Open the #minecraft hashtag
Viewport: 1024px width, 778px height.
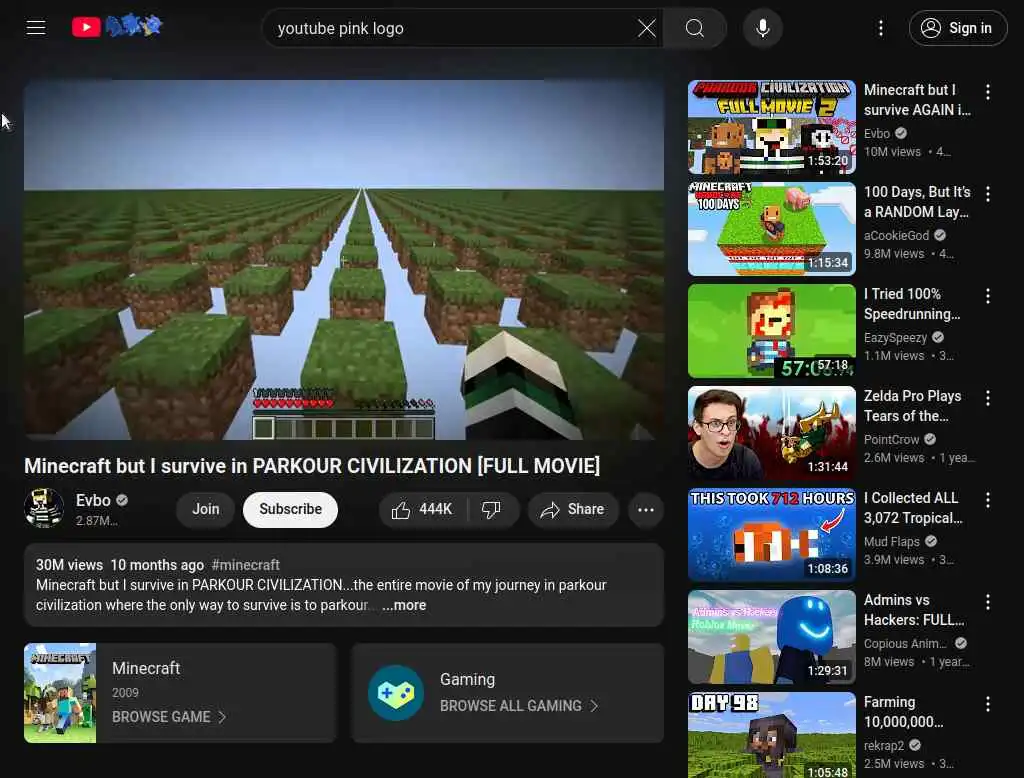point(246,565)
